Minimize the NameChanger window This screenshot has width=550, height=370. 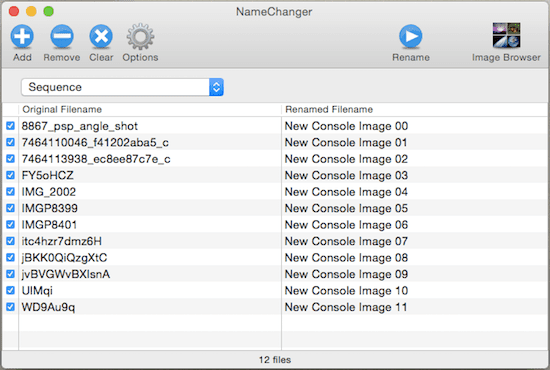click(x=31, y=11)
